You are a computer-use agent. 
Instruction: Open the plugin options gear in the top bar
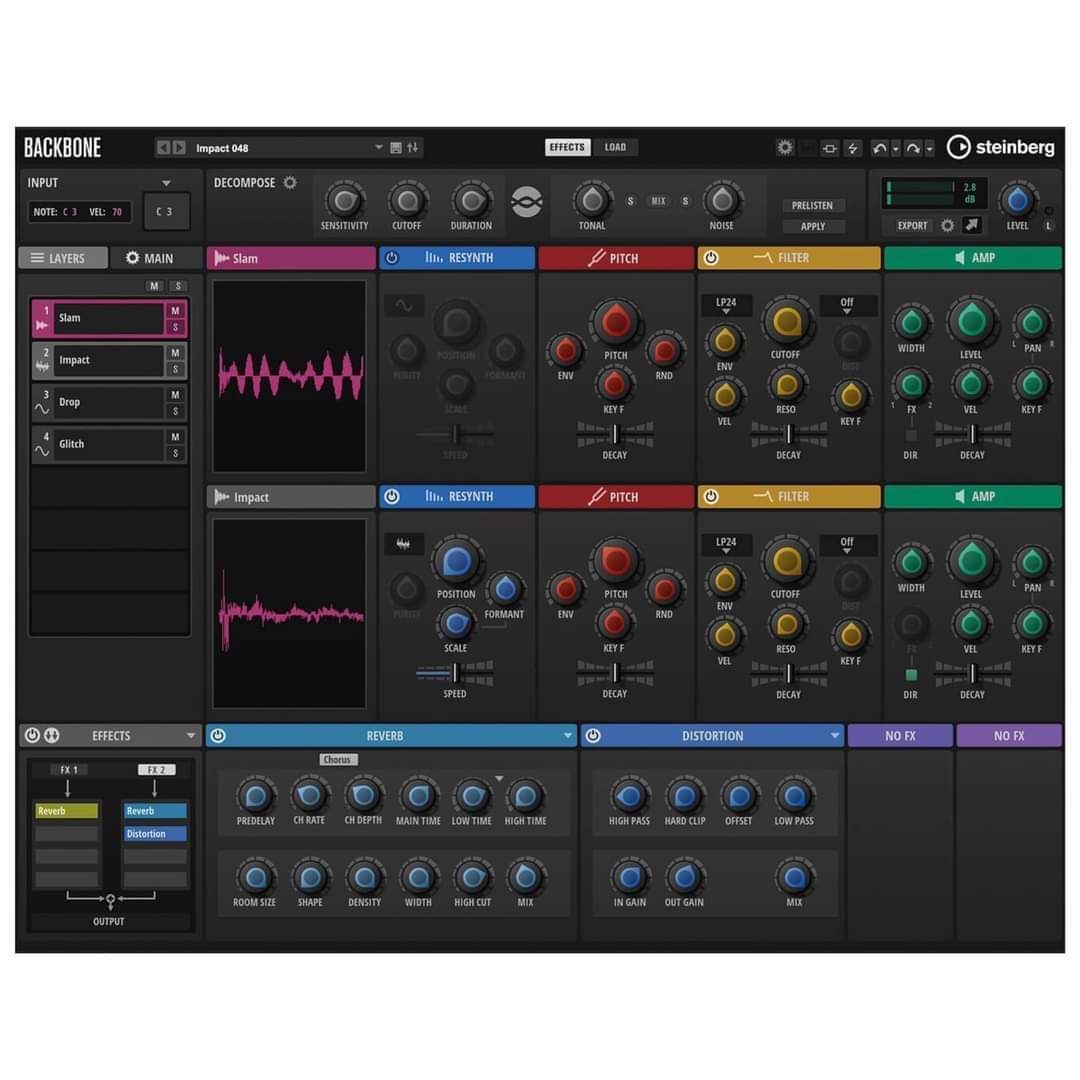click(x=785, y=147)
